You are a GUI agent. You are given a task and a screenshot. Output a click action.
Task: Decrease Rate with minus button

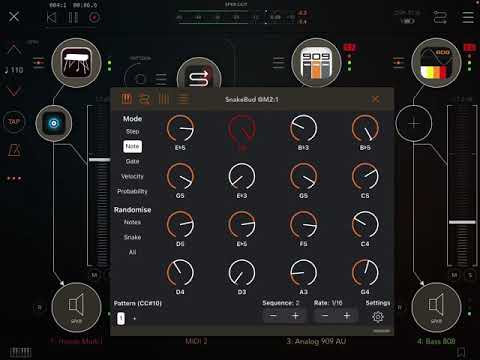325,316
